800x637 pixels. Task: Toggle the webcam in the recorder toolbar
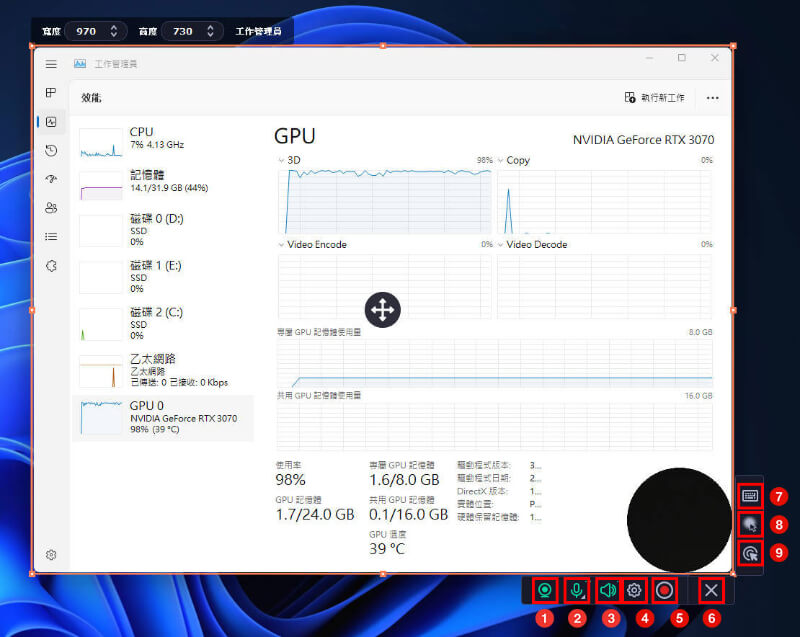[545, 591]
